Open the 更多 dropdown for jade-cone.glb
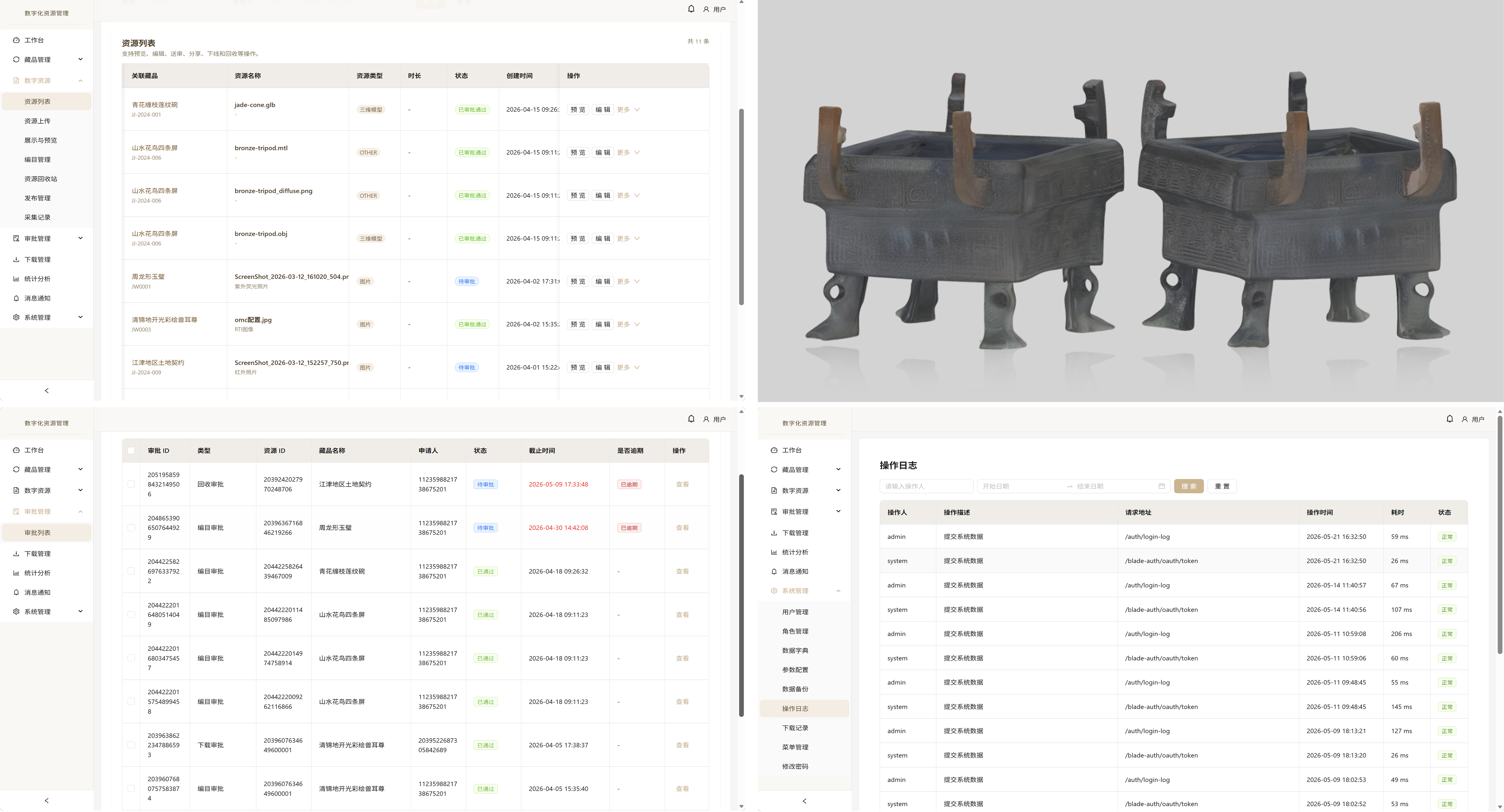This screenshot has width=1504, height=812. point(628,110)
